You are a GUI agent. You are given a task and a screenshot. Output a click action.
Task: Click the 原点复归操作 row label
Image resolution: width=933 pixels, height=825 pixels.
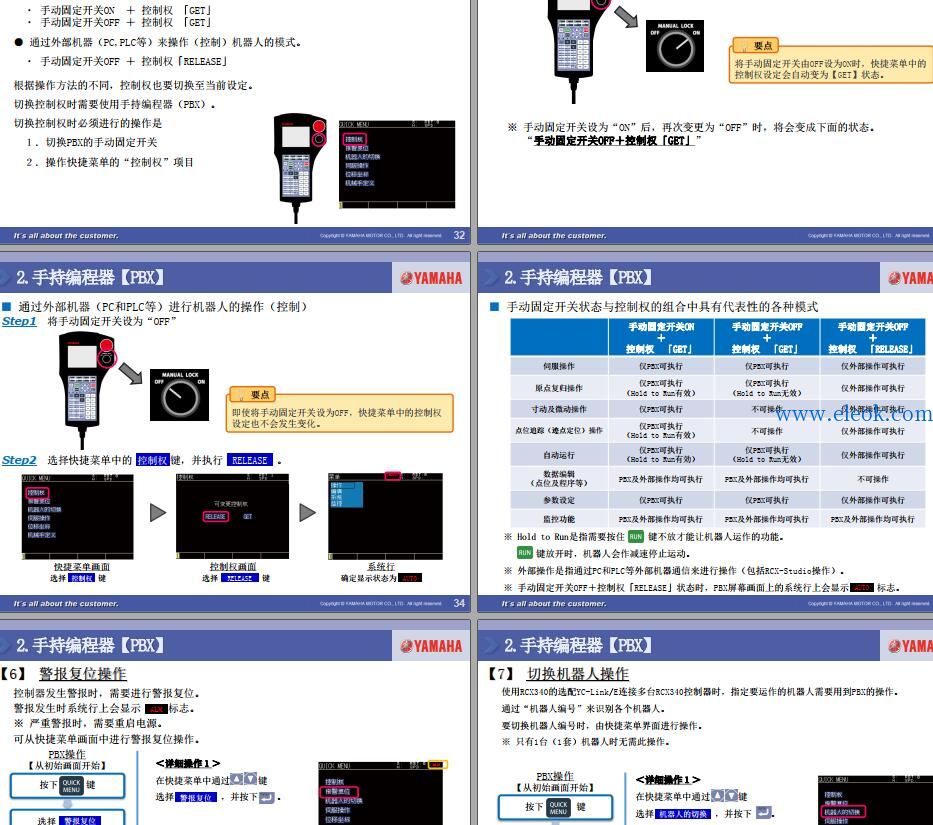pos(559,388)
